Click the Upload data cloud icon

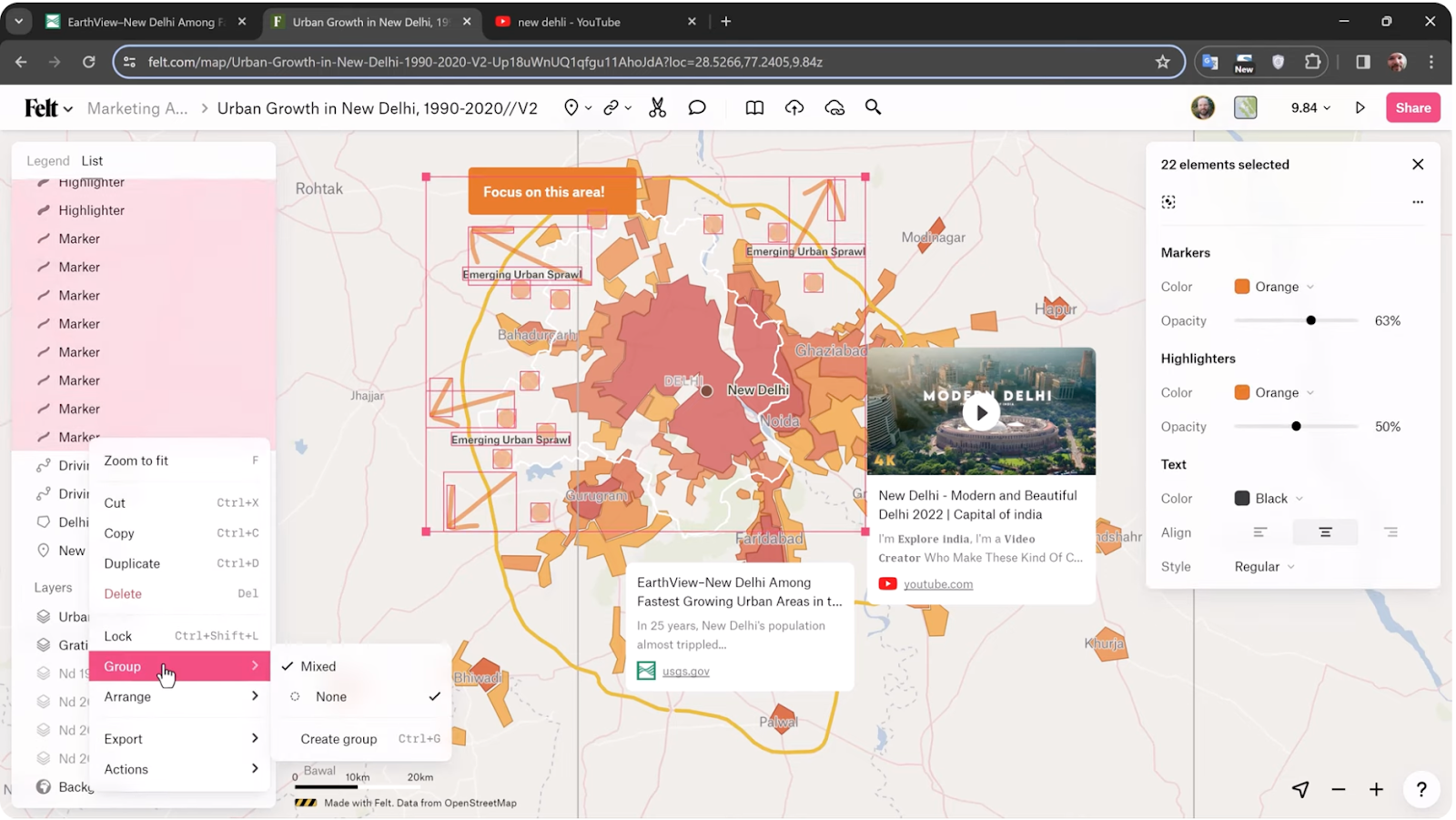(x=794, y=107)
